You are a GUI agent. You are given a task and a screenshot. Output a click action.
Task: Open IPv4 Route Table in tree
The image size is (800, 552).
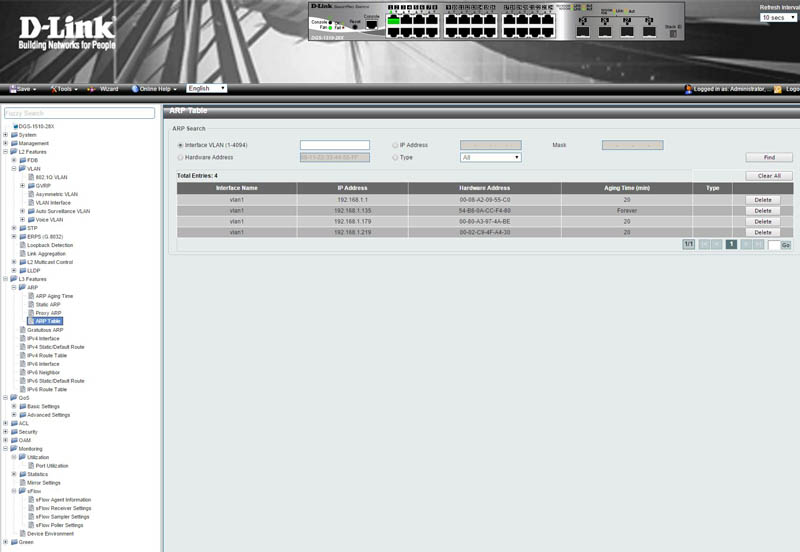pos(47,356)
